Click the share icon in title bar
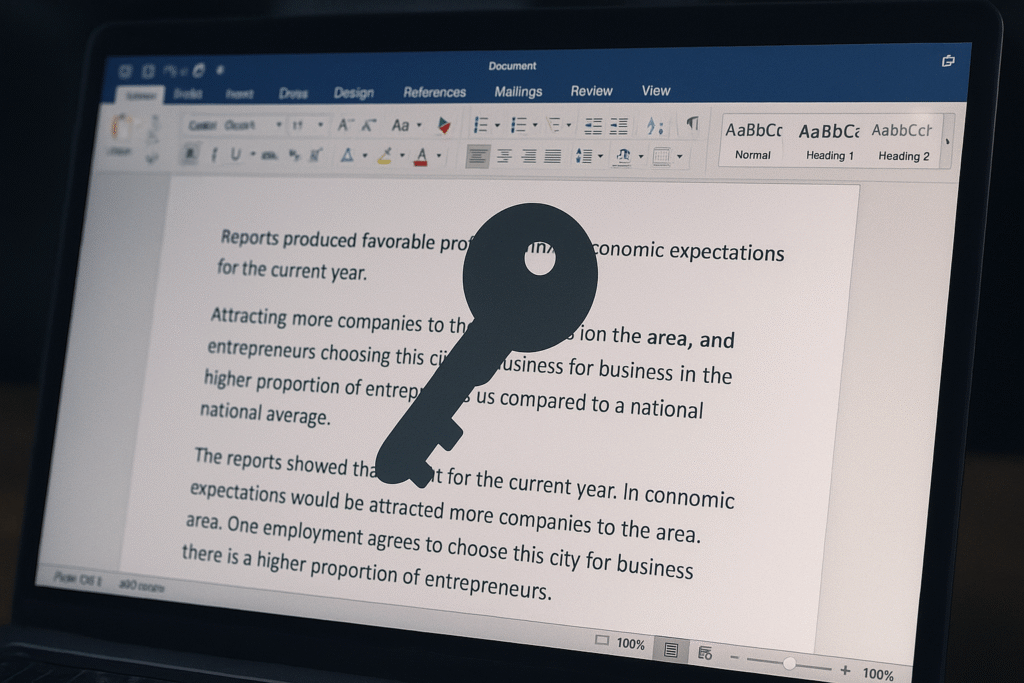Viewport: 1024px width, 683px height. click(948, 61)
